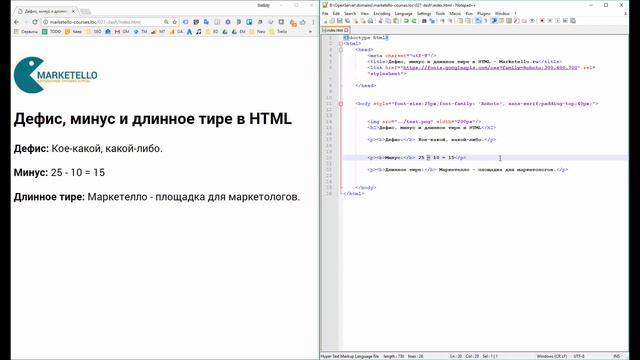Toggle synchronize vertical scrolling icon

[x=460, y=20]
